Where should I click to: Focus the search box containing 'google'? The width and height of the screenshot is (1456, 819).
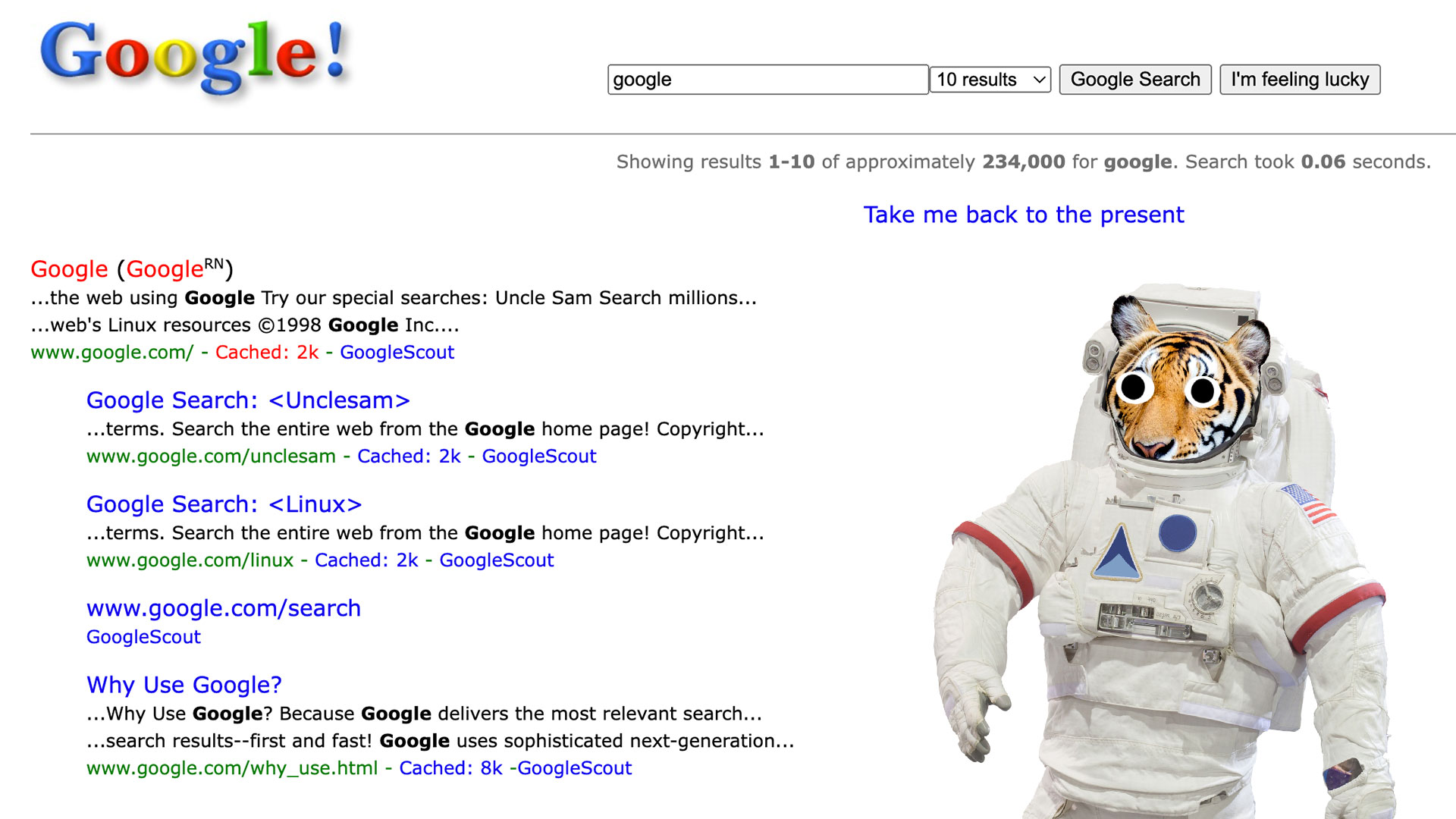tap(767, 80)
